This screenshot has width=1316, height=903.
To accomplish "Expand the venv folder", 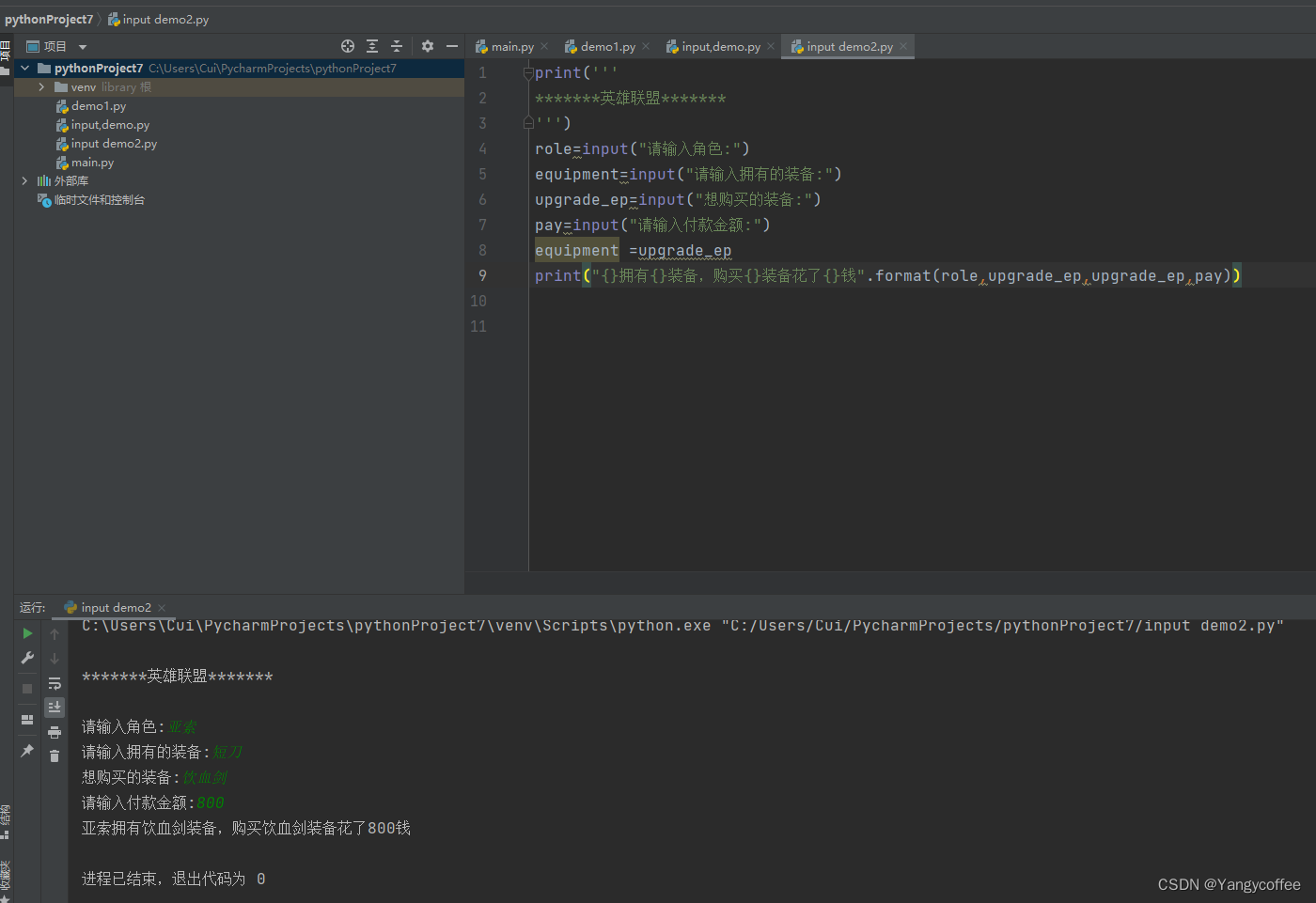I will 41,86.
